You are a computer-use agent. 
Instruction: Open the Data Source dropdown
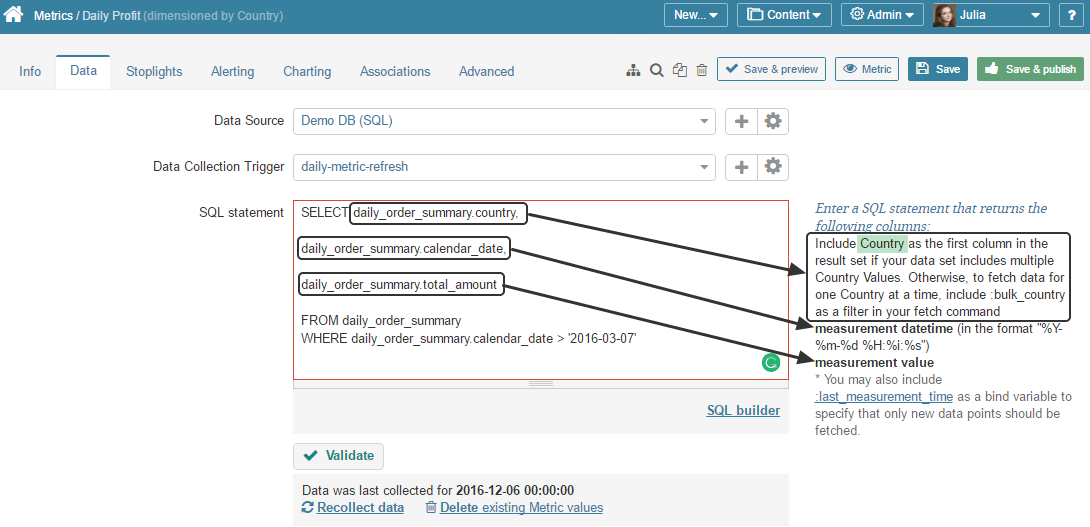point(504,121)
